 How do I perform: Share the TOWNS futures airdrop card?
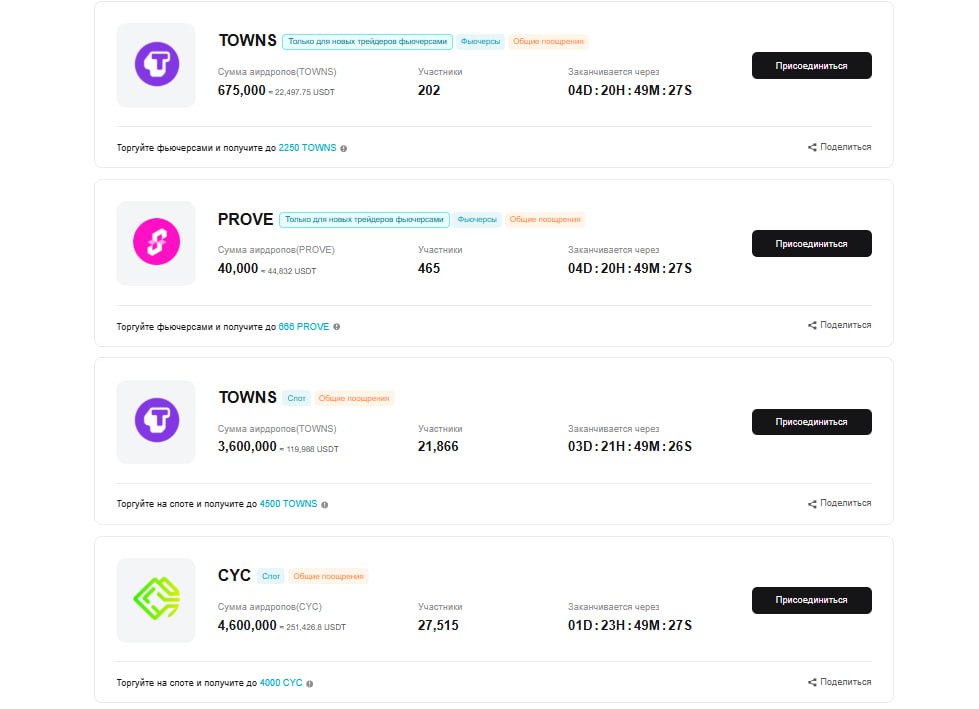[839, 147]
